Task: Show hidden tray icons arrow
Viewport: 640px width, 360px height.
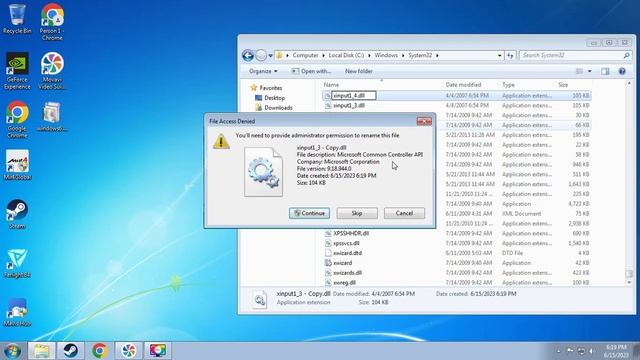Action: pos(558,351)
